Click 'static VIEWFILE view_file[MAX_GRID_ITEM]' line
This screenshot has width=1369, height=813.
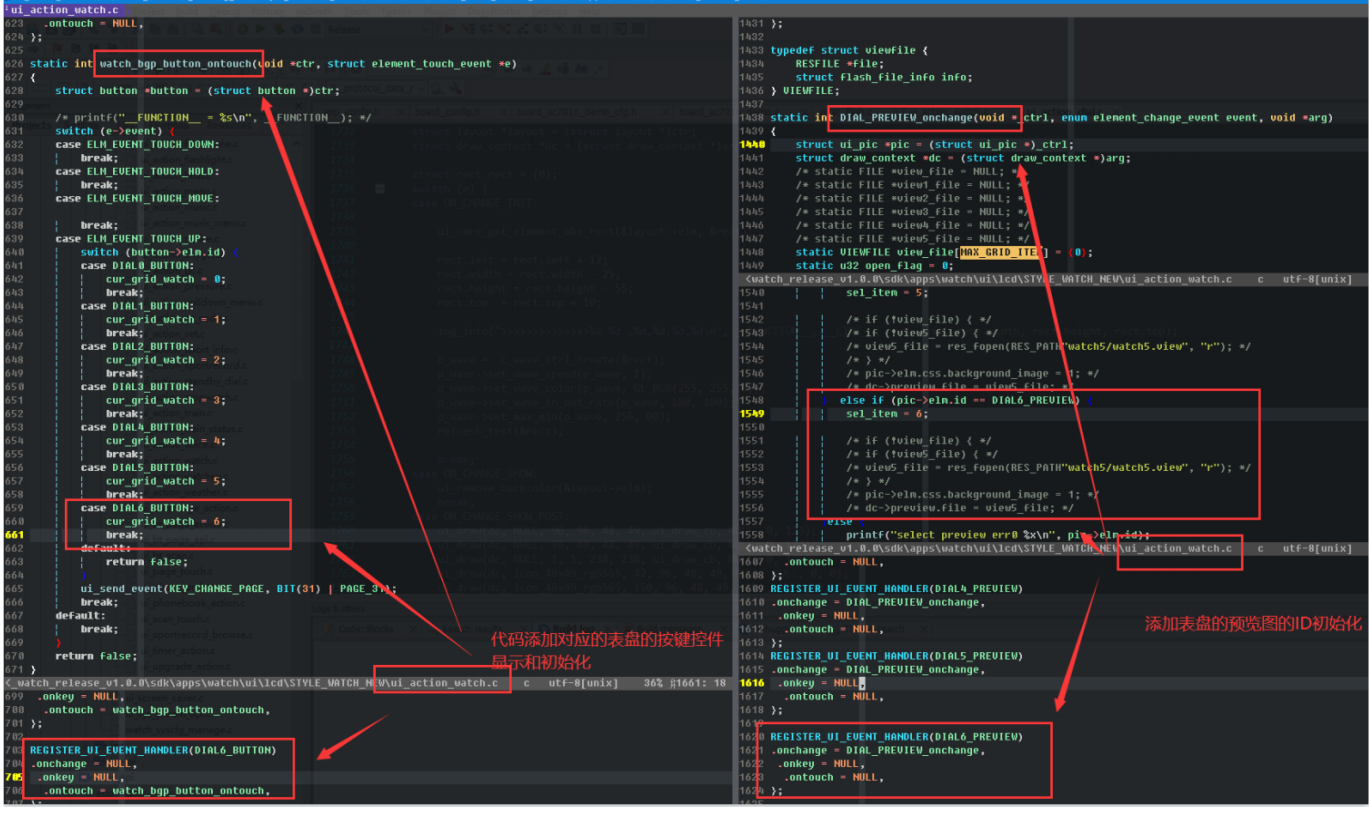pyautogui.click(x=944, y=252)
